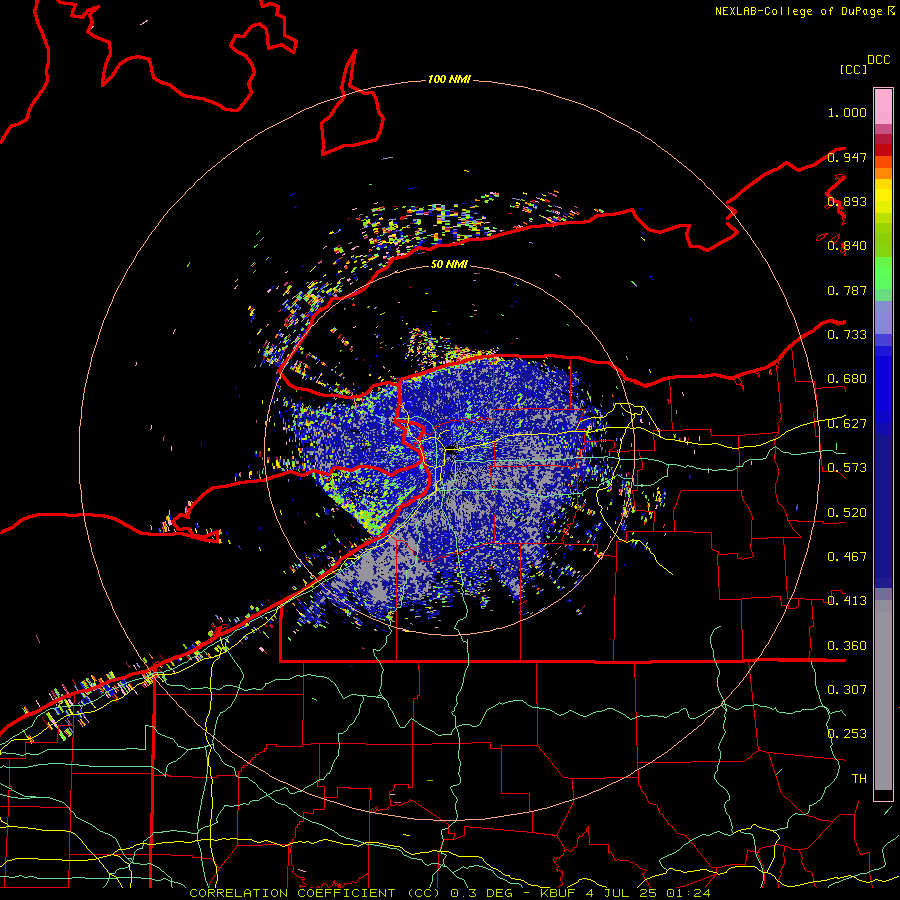Click the 0.520 color scale value
Image resolution: width=900 pixels, height=900 pixels.
pos(847,513)
